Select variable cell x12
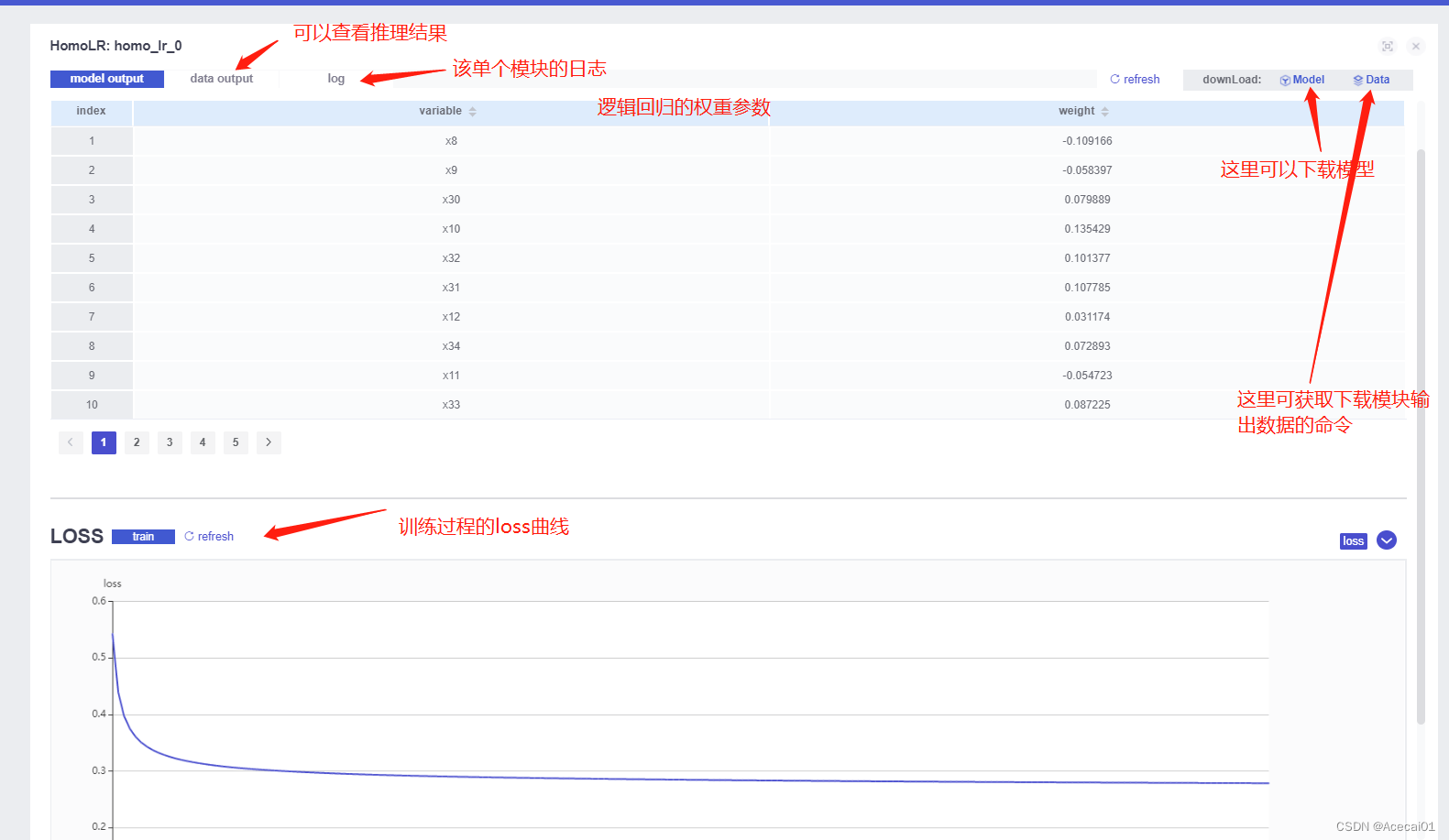Image resolution: width=1449 pixels, height=840 pixels. click(x=451, y=317)
